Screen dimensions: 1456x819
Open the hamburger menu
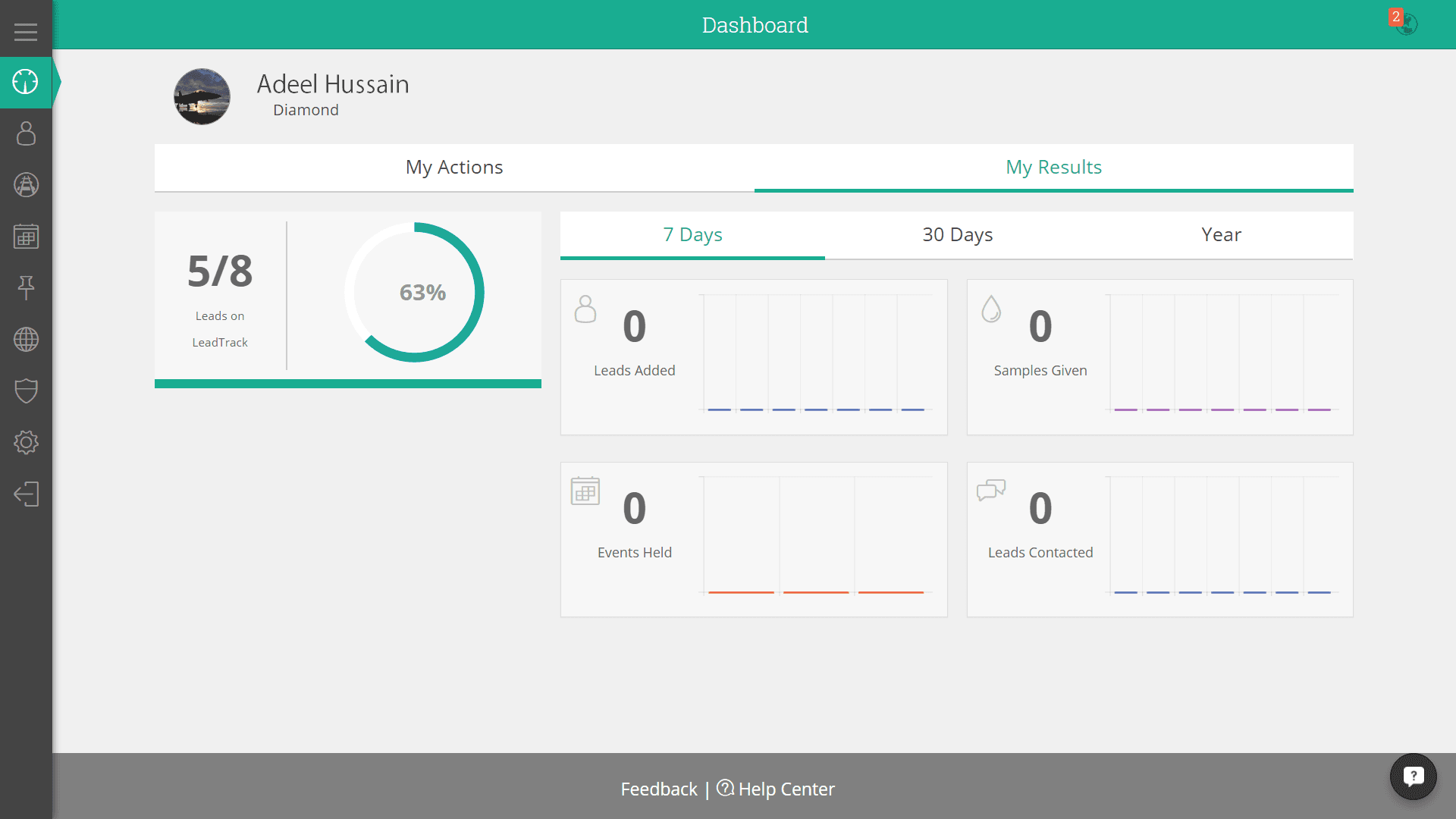pyautogui.click(x=26, y=31)
